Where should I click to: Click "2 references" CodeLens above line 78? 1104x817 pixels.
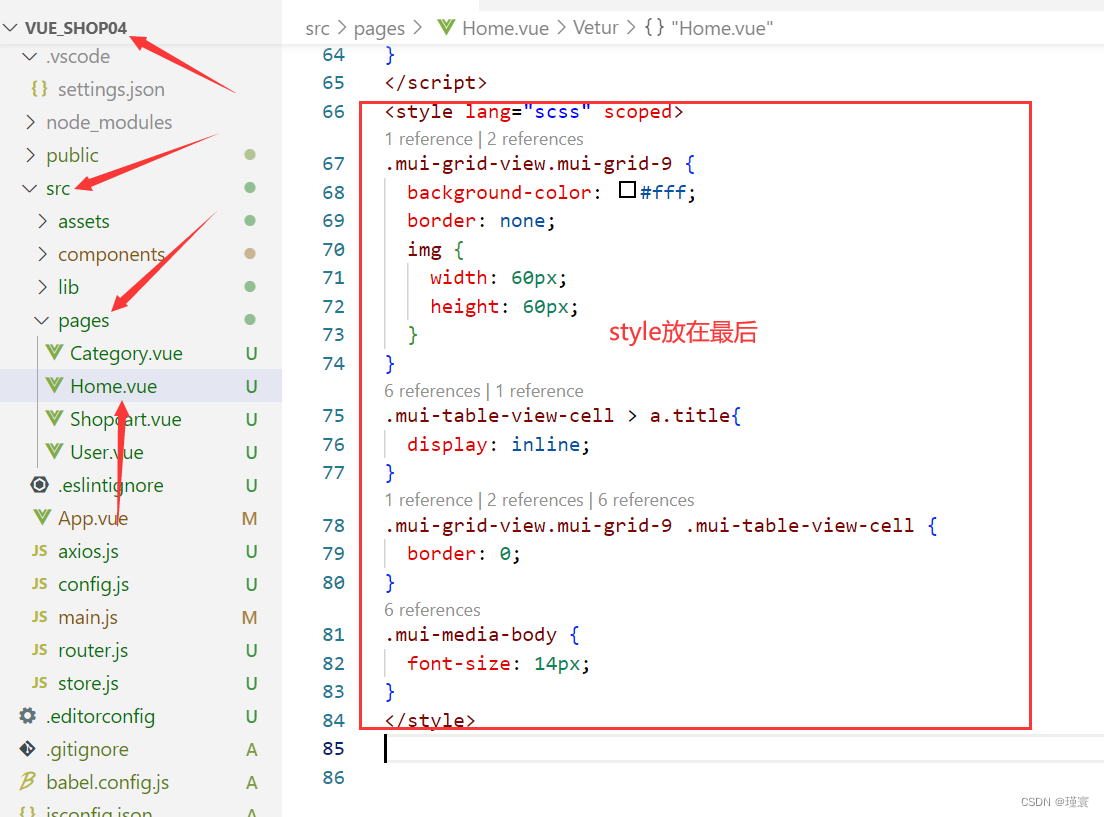click(535, 500)
